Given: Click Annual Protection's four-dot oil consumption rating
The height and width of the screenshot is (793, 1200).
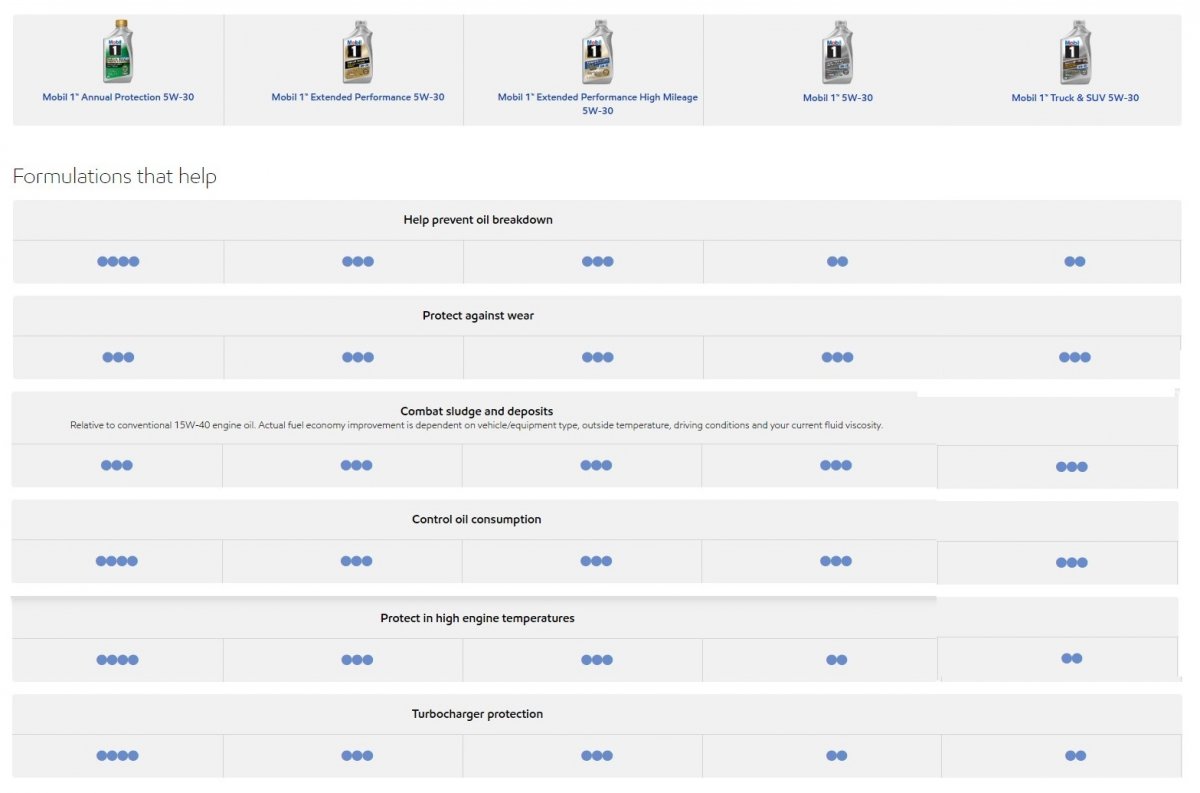Looking at the screenshot, I should [x=117, y=561].
